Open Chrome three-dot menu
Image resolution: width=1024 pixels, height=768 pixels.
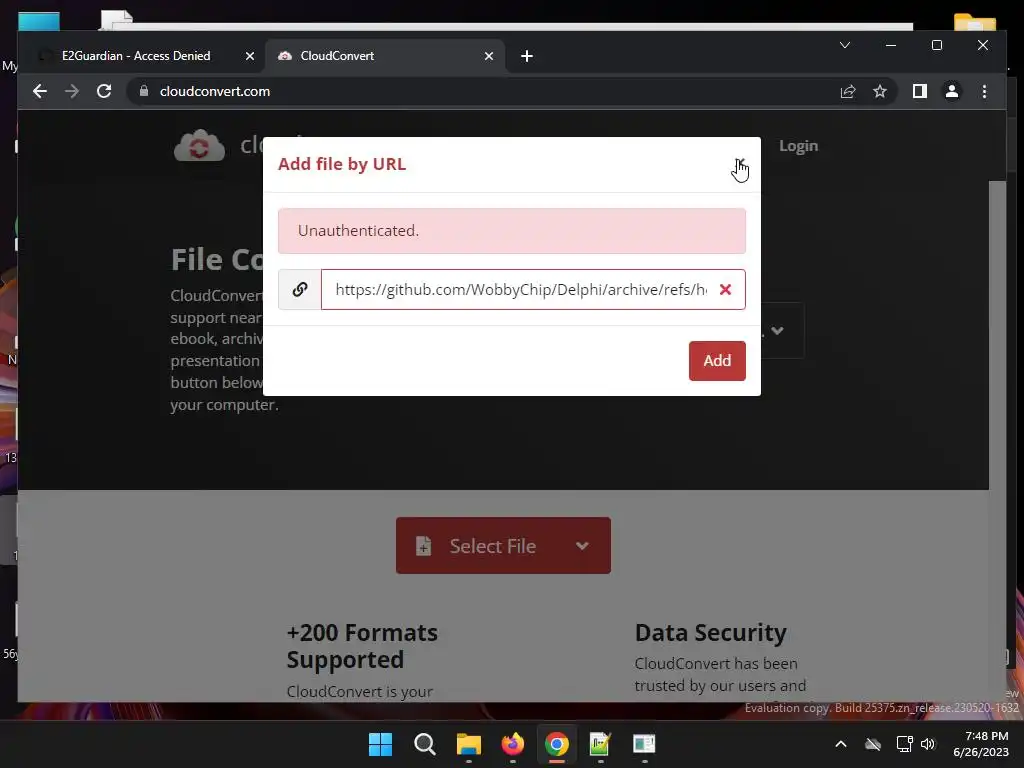984,91
